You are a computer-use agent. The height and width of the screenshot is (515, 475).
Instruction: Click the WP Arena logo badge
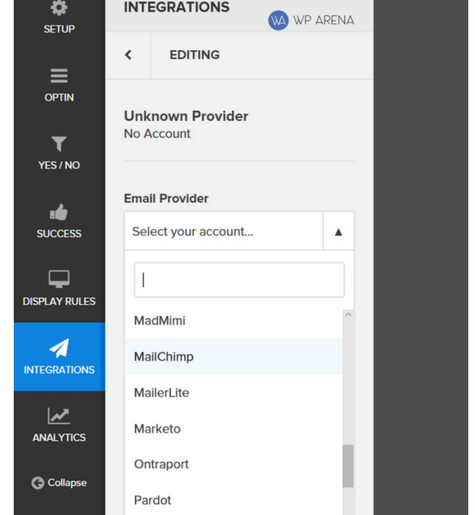tap(278, 20)
